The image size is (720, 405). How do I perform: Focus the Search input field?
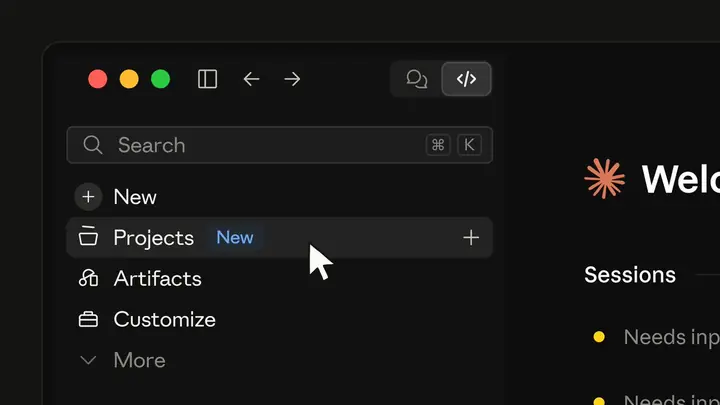click(280, 145)
